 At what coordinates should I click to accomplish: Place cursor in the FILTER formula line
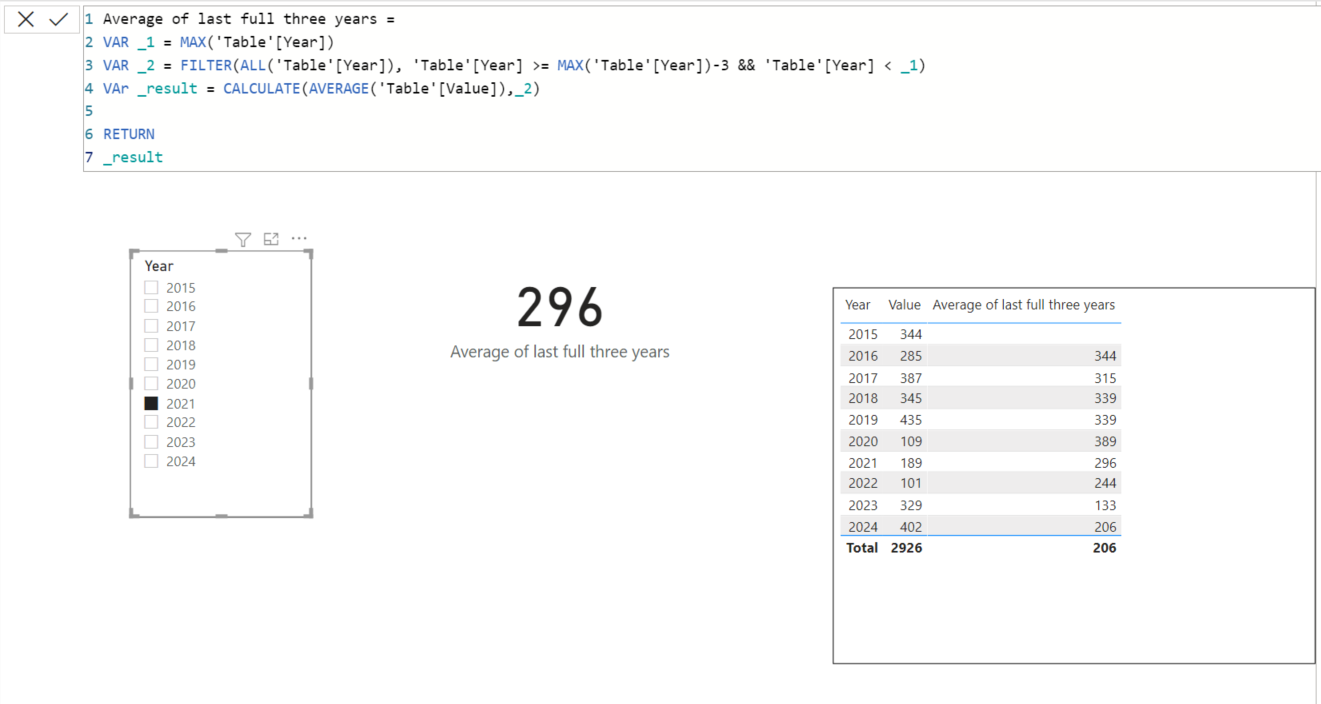click(514, 65)
